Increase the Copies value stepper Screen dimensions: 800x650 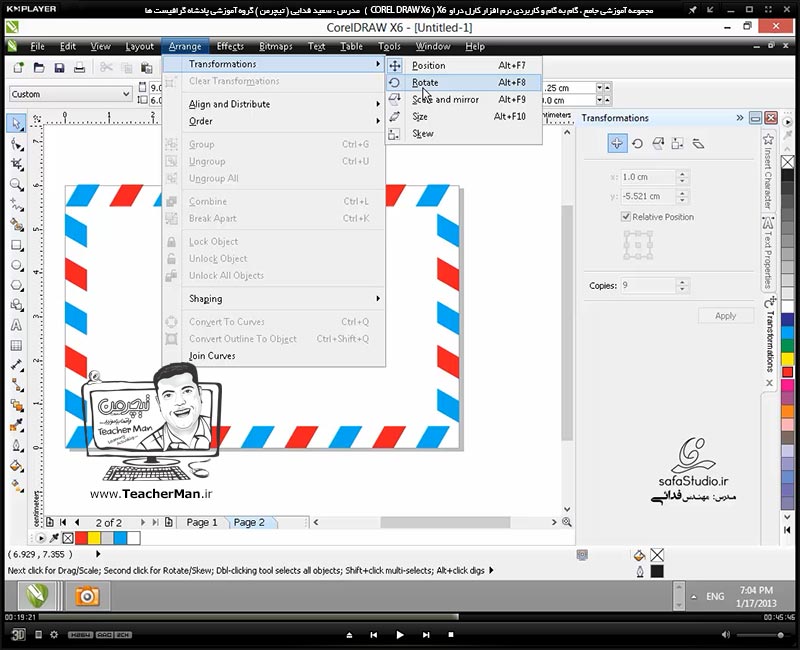point(683,282)
